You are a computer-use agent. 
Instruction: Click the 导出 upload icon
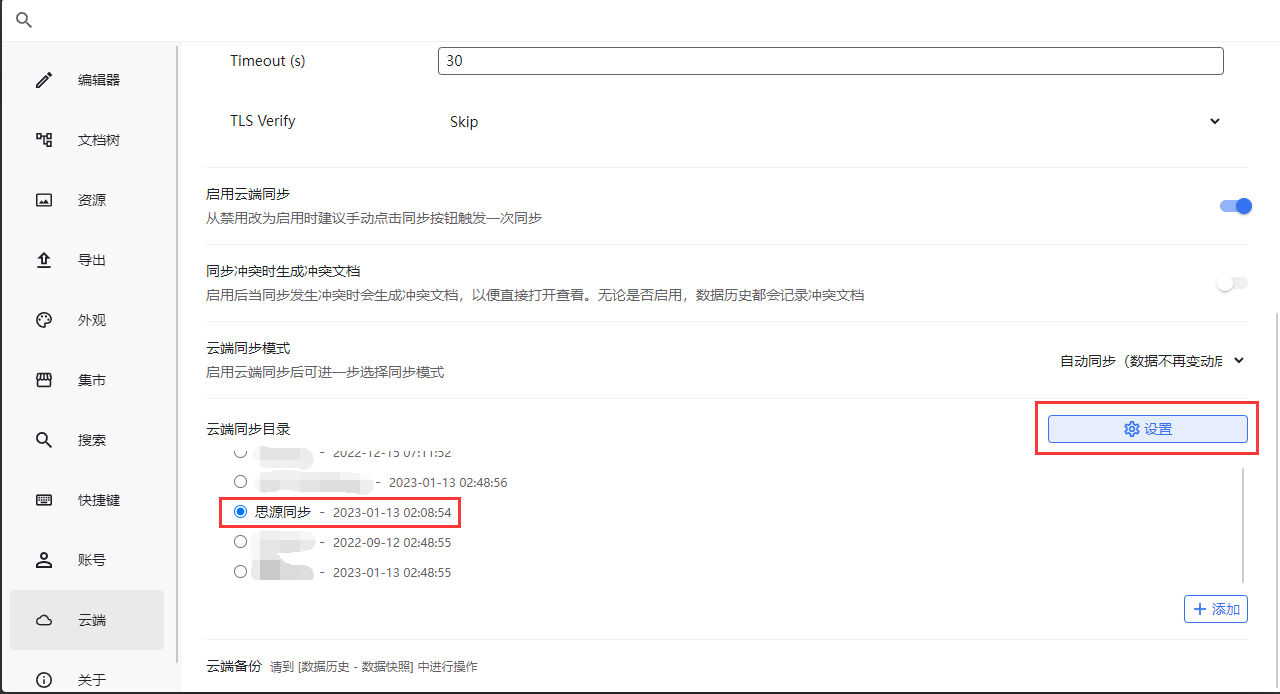44,260
